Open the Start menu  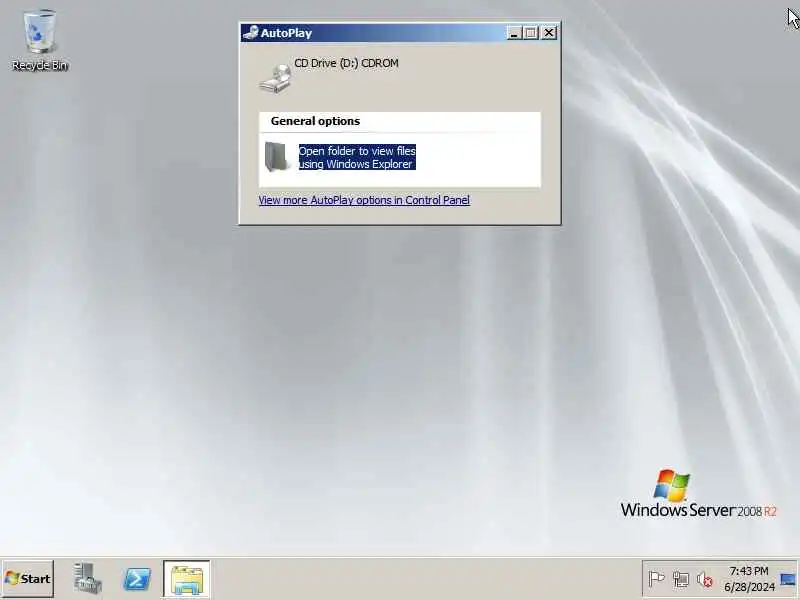28,579
